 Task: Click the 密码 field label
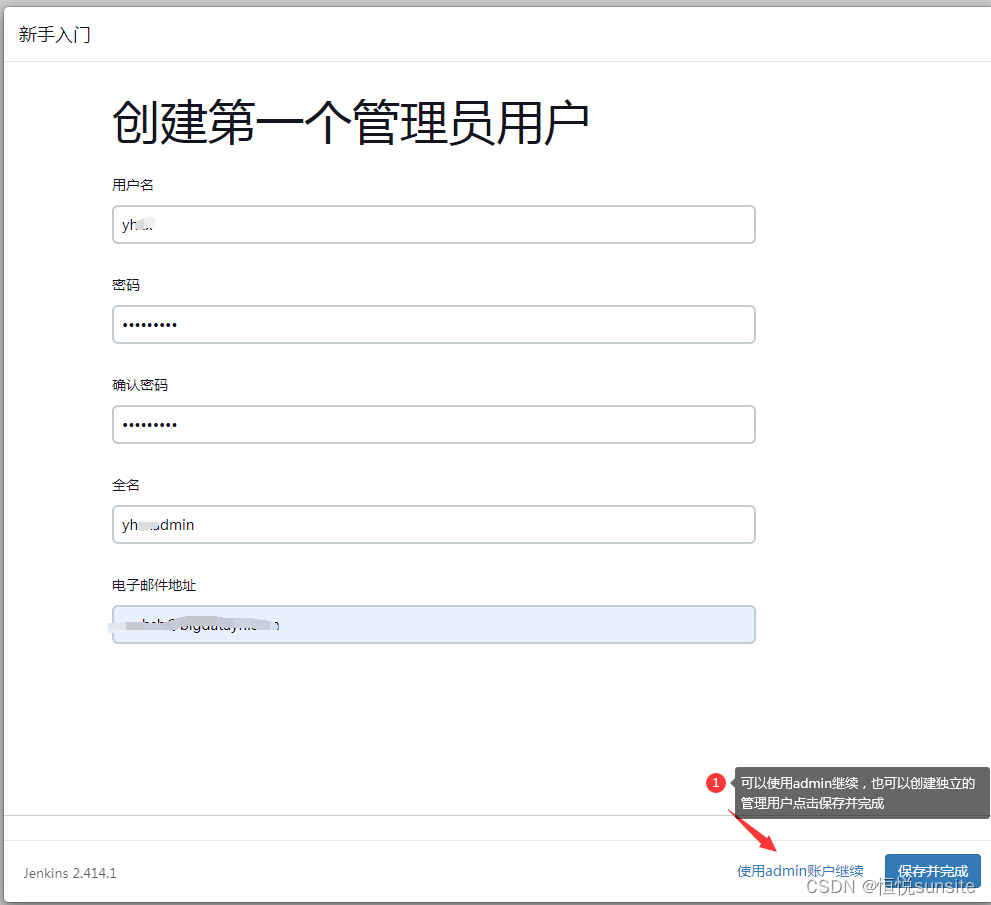point(126,284)
